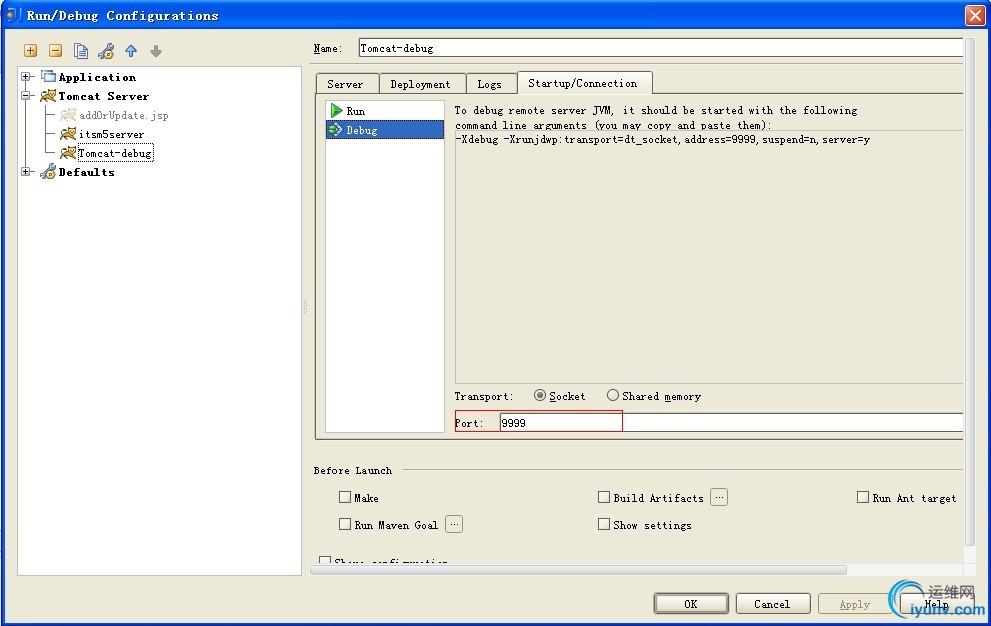Image resolution: width=991 pixels, height=626 pixels.
Task: Copy the selected configuration
Action: tap(80, 51)
